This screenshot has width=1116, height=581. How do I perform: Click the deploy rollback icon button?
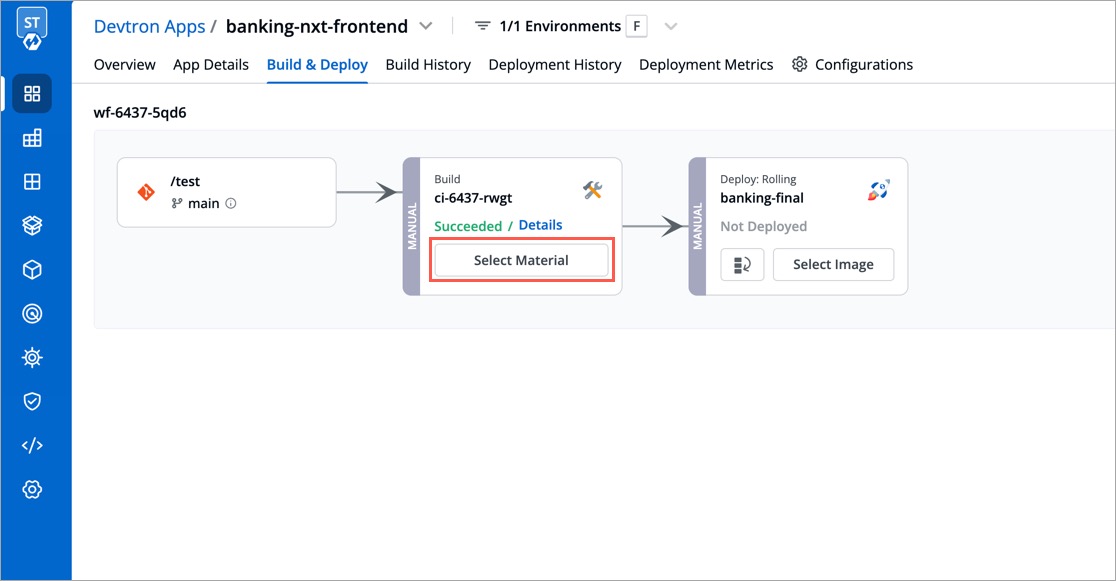point(742,265)
